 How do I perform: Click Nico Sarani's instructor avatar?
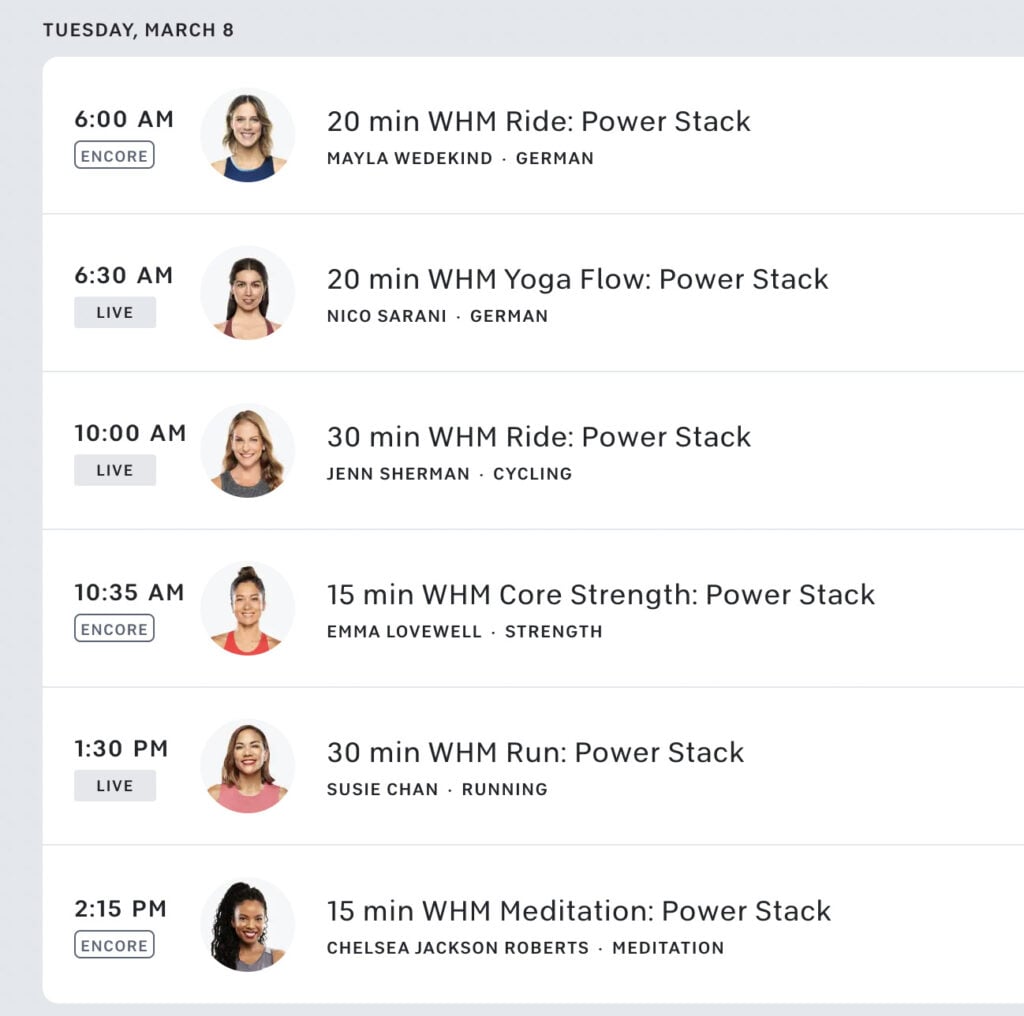[x=248, y=293]
